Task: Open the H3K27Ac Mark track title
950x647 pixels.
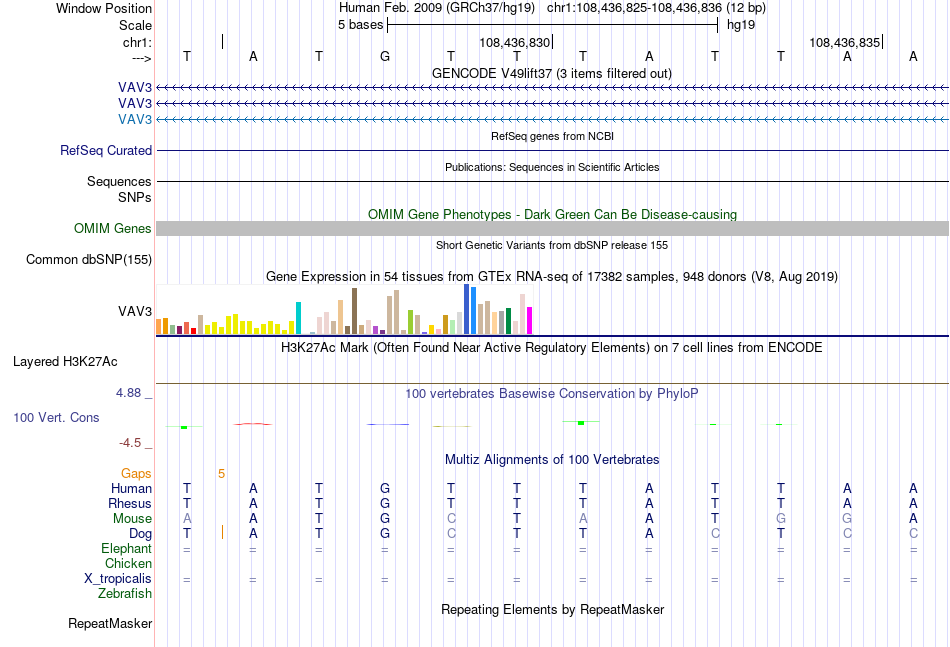Action: point(552,348)
